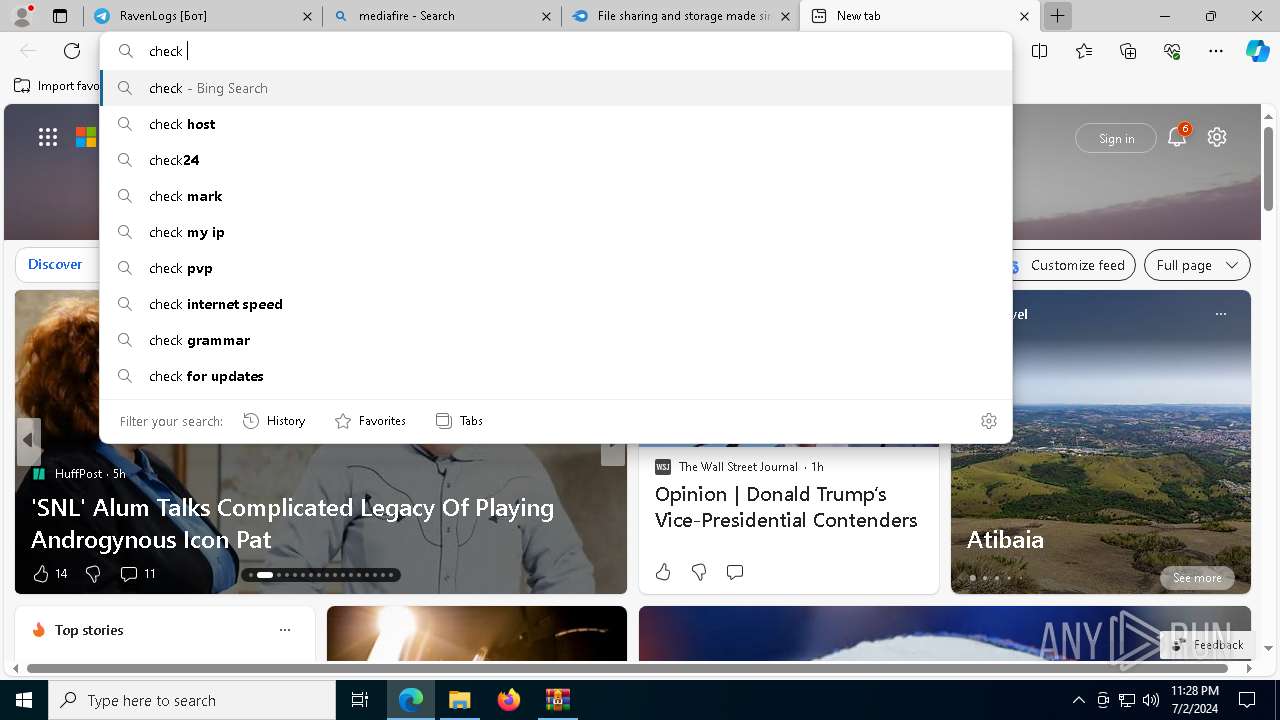This screenshot has width=1280, height=720.
Task: Open notifications bell icon
Action: [1177, 137]
